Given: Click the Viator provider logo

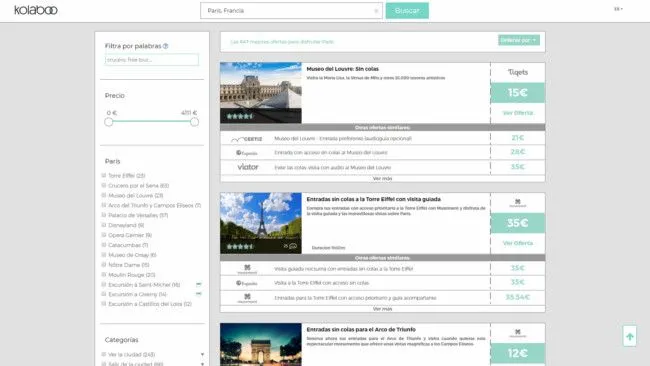Looking at the screenshot, I should click(x=247, y=167).
